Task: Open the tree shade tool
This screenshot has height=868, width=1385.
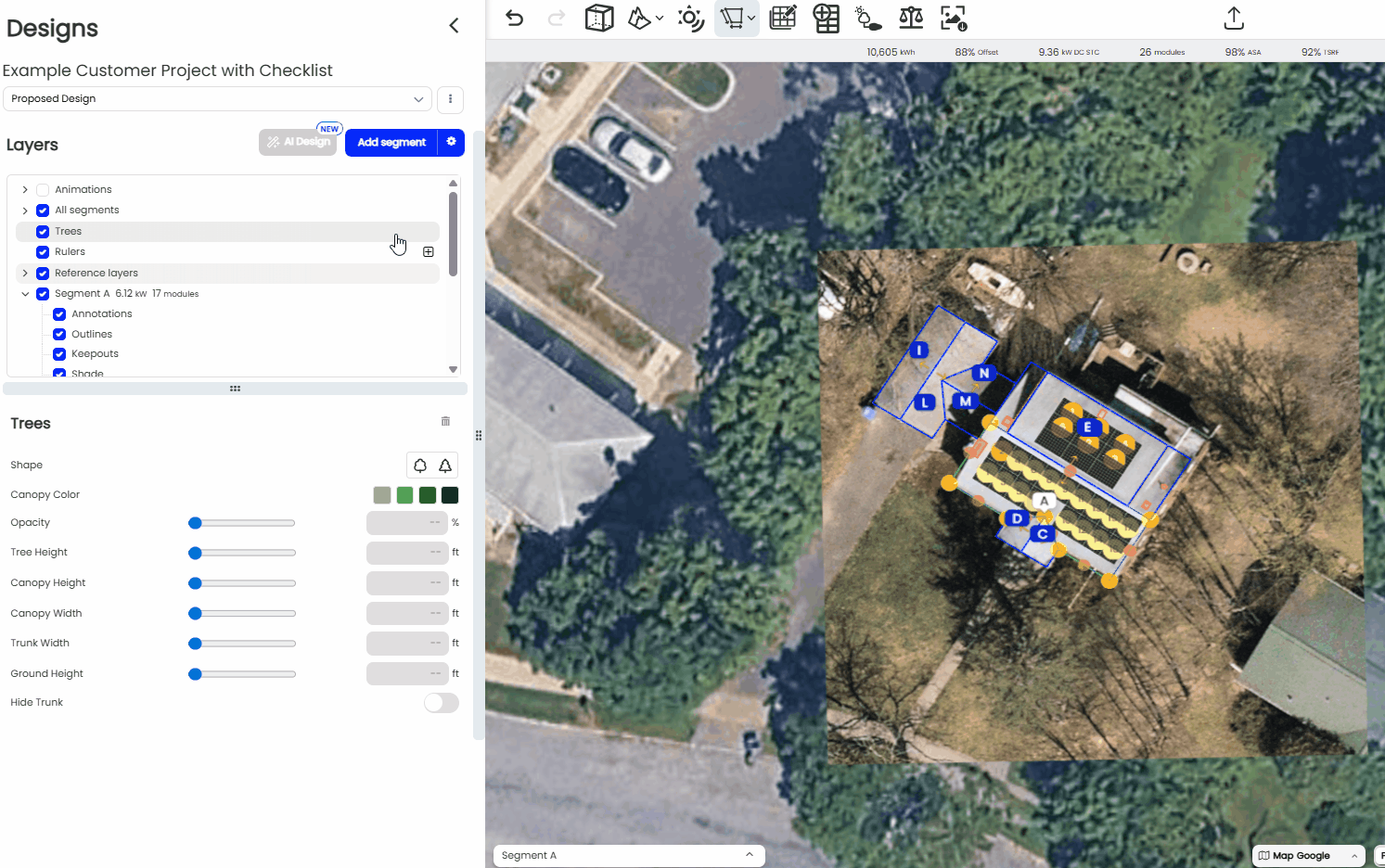Action: (867, 19)
